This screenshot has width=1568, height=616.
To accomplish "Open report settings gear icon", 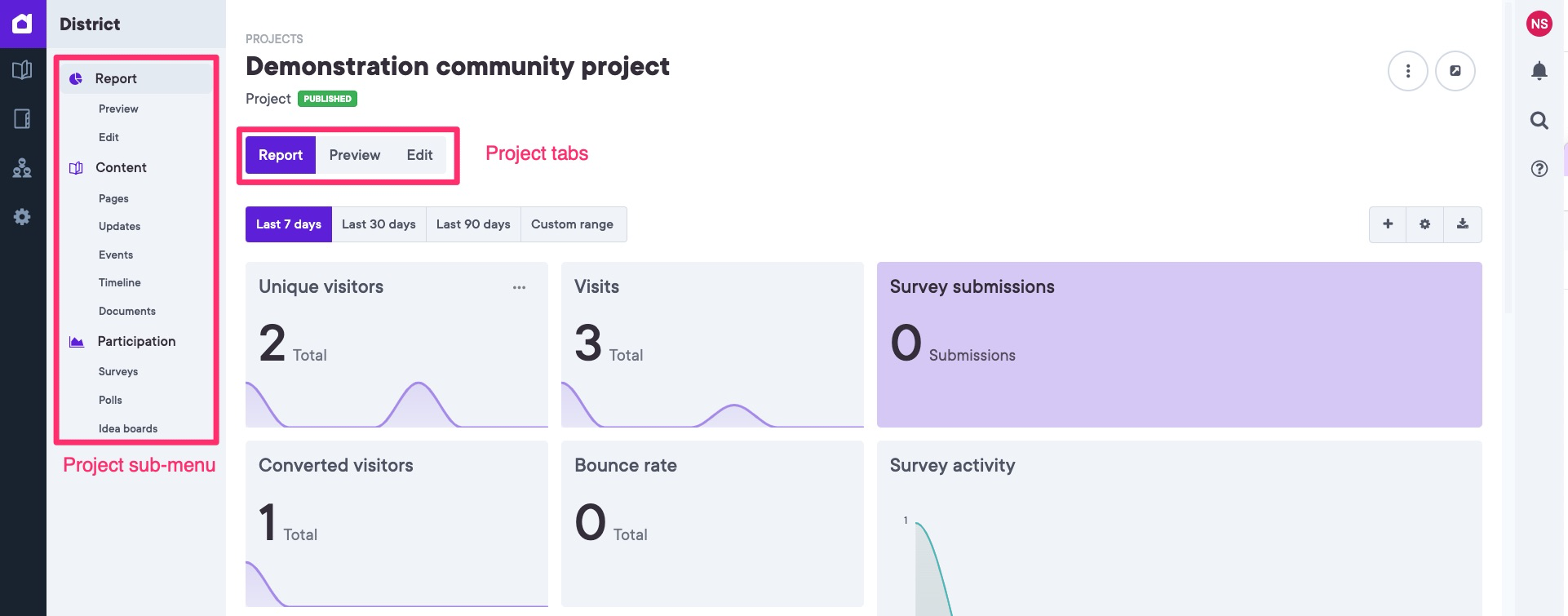I will 1424,224.
